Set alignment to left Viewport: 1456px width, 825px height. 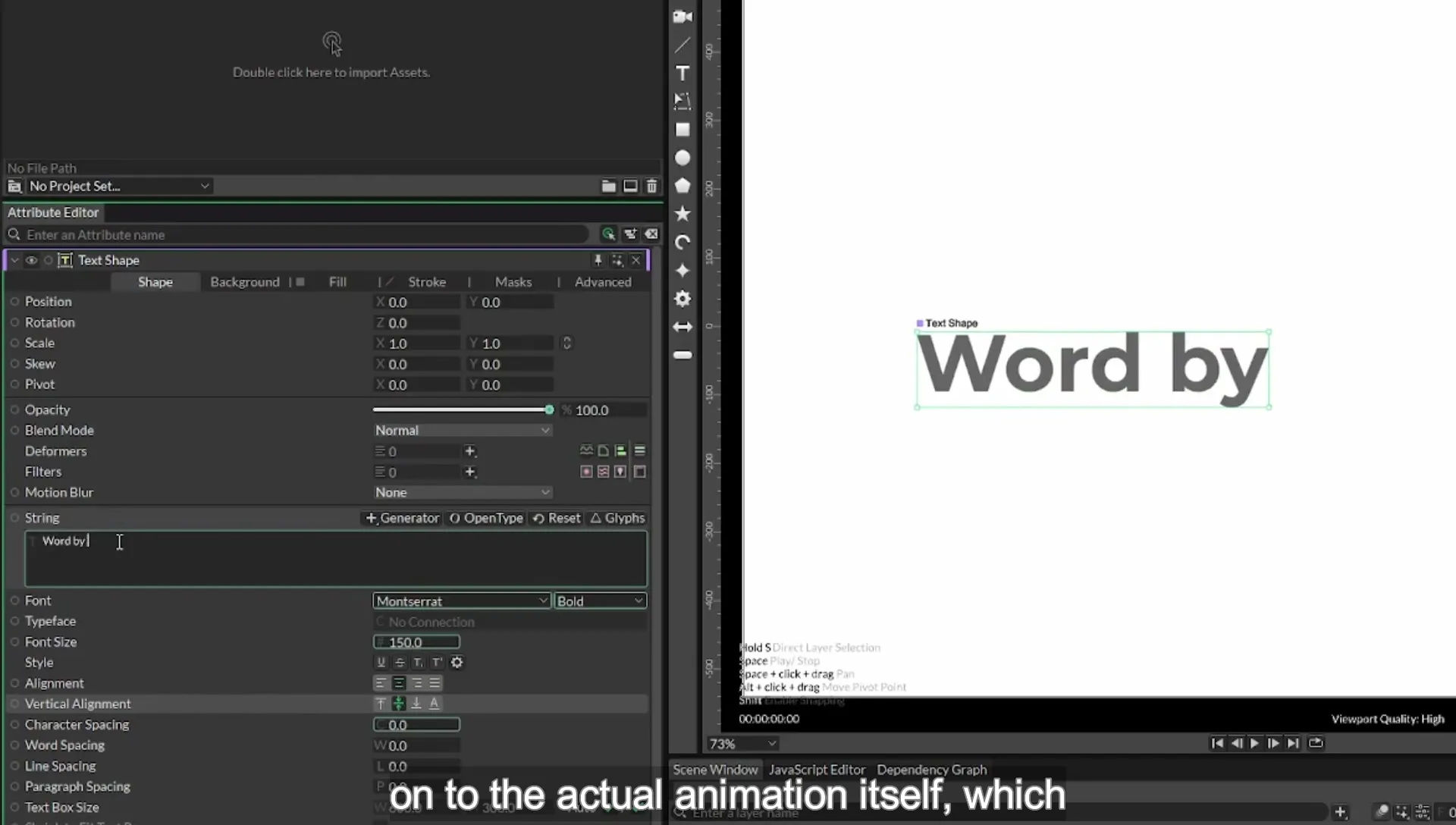pyautogui.click(x=381, y=683)
